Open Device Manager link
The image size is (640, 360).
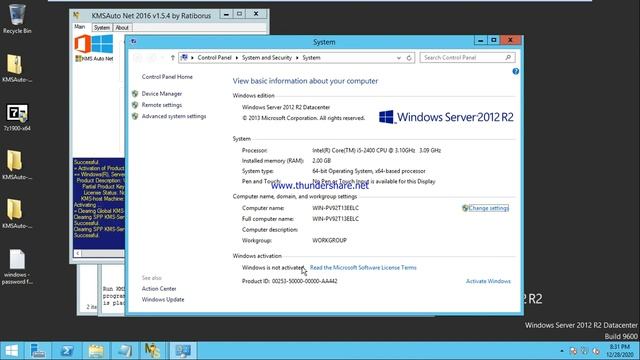pyautogui.click(x=162, y=93)
